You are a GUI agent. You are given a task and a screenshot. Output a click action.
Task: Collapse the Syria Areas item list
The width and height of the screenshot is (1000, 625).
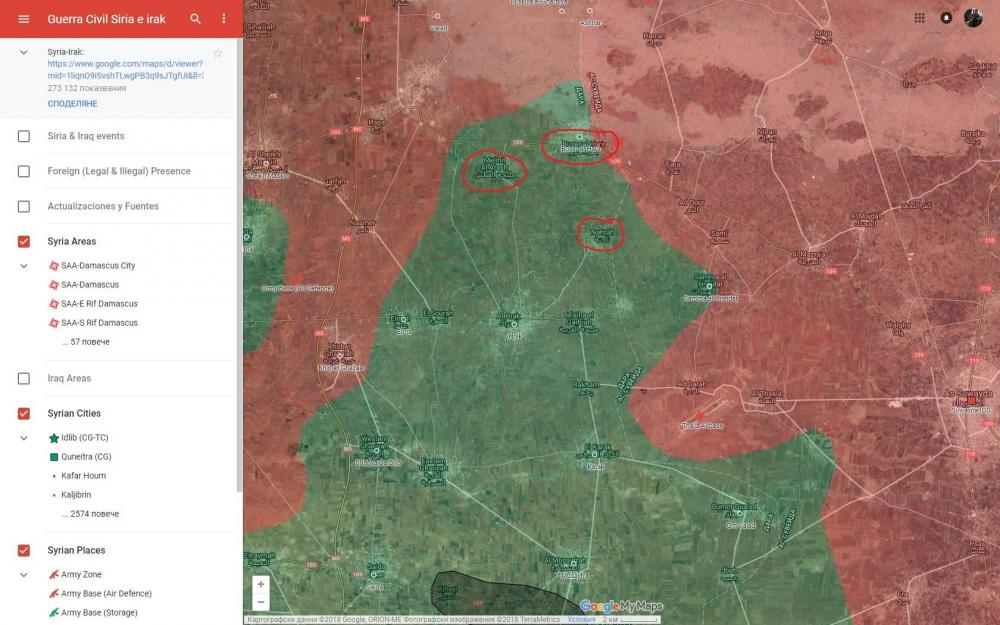[x=24, y=266]
